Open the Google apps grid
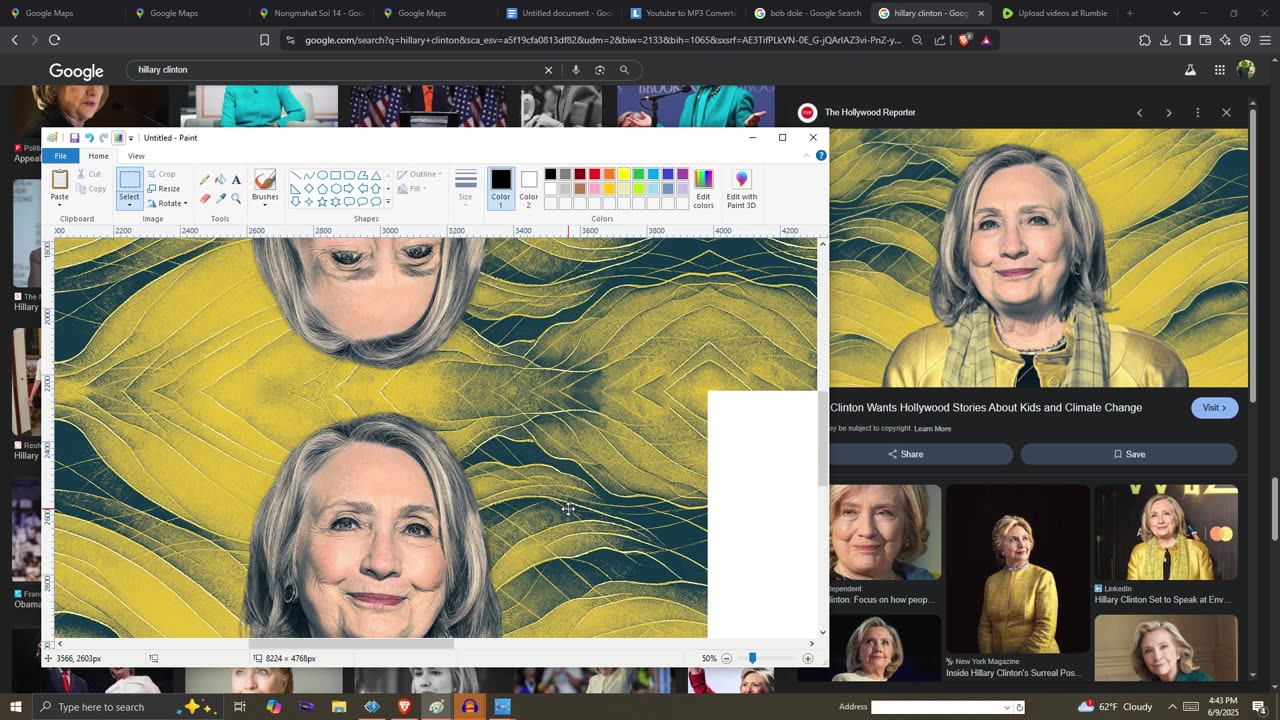This screenshot has height=720, width=1280. [1220, 70]
